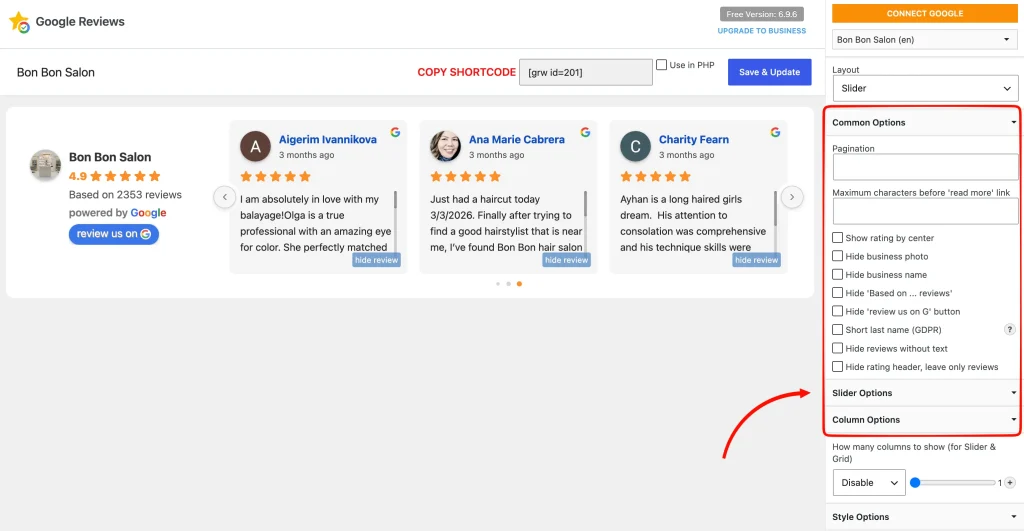Click the COPY SHORTCODE label
This screenshot has width=1024, height=531.
click(466, 72)
